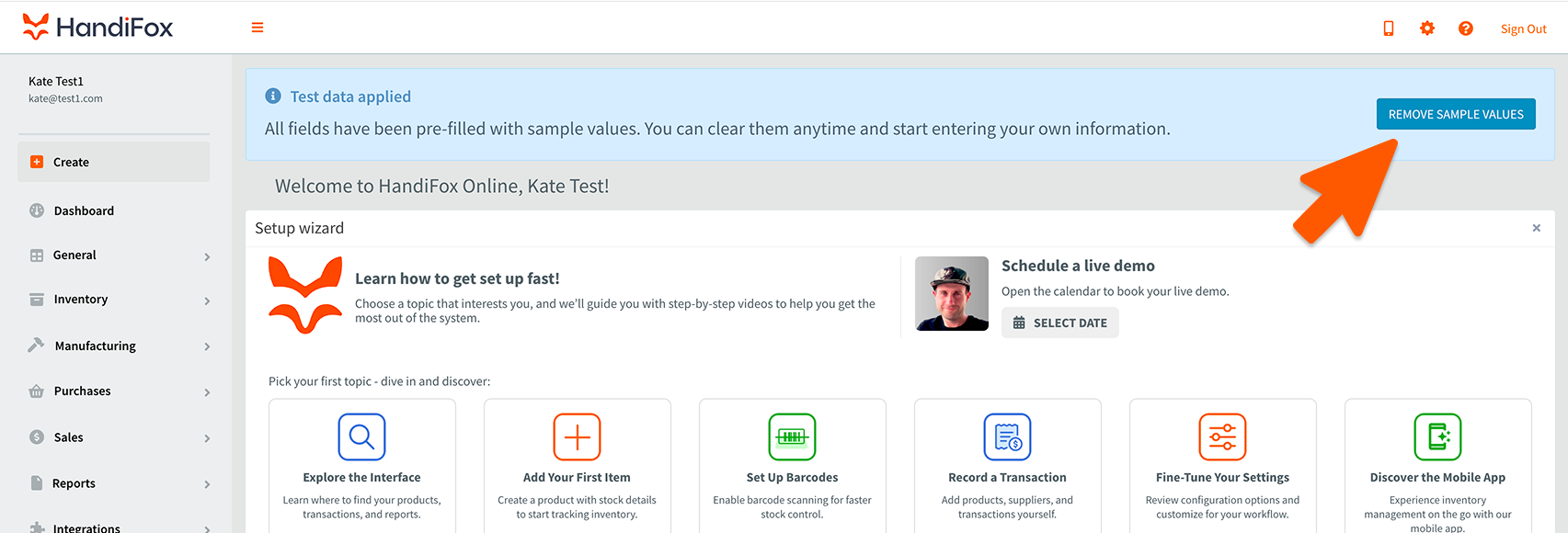Toggle the hamburger sidebar menu

[x=258, y=28]
